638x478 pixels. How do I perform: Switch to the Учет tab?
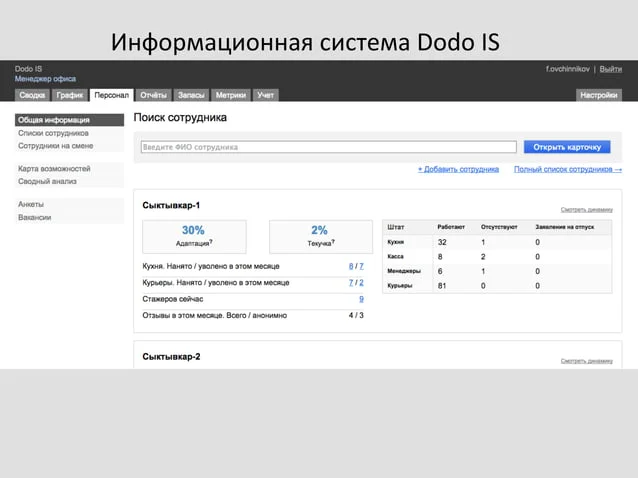pos(265,95)
